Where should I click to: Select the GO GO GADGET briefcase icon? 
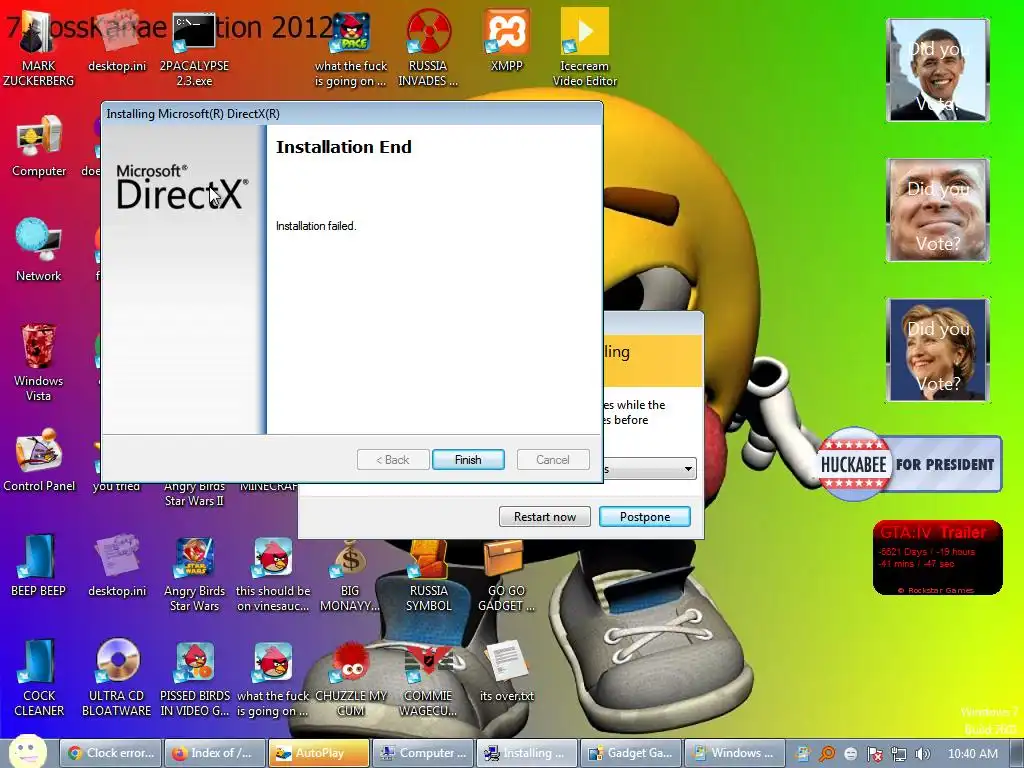tap(506, 575)
